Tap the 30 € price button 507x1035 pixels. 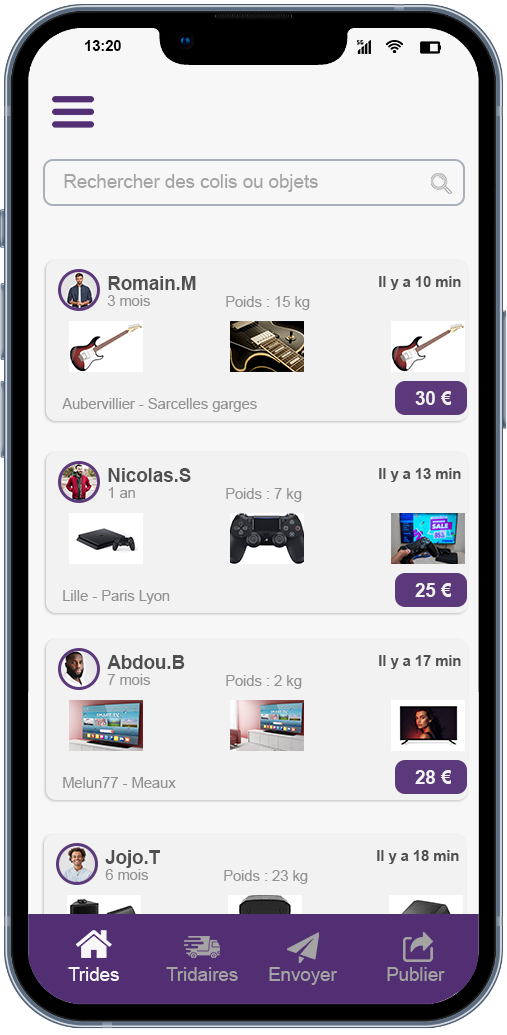(x=431, y=398)
